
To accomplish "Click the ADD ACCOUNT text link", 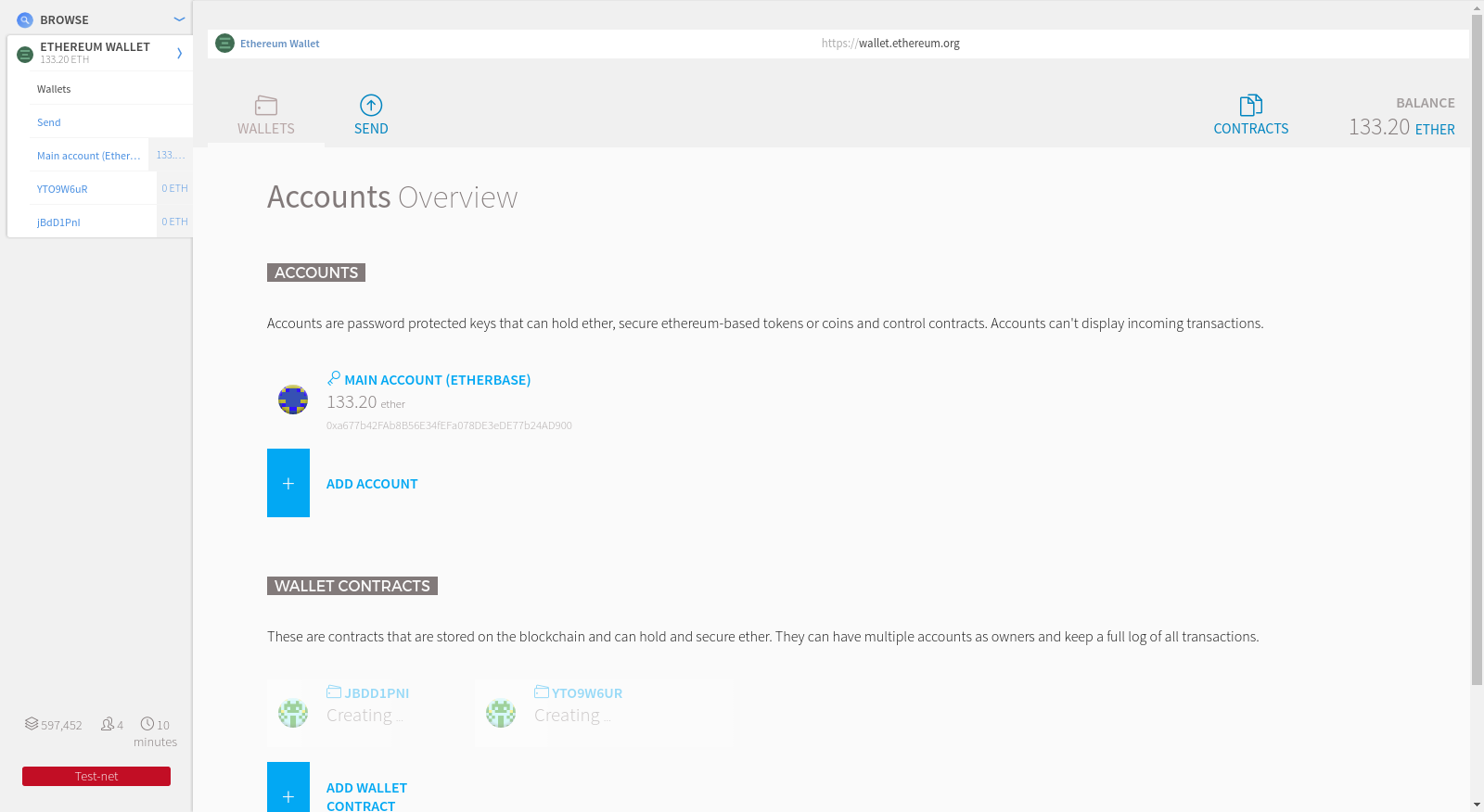I will [372, 484].
